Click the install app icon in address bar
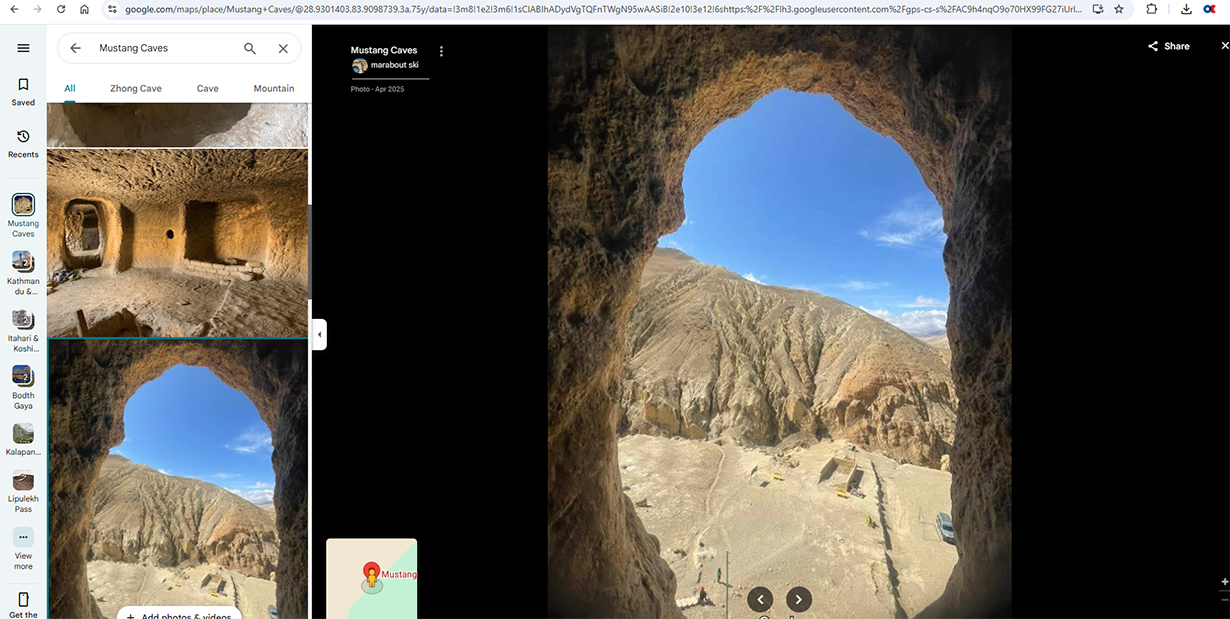Image resolution: width=1230 pixels, height=619 pixels. pyautogui.click(x=1098, y=9)
